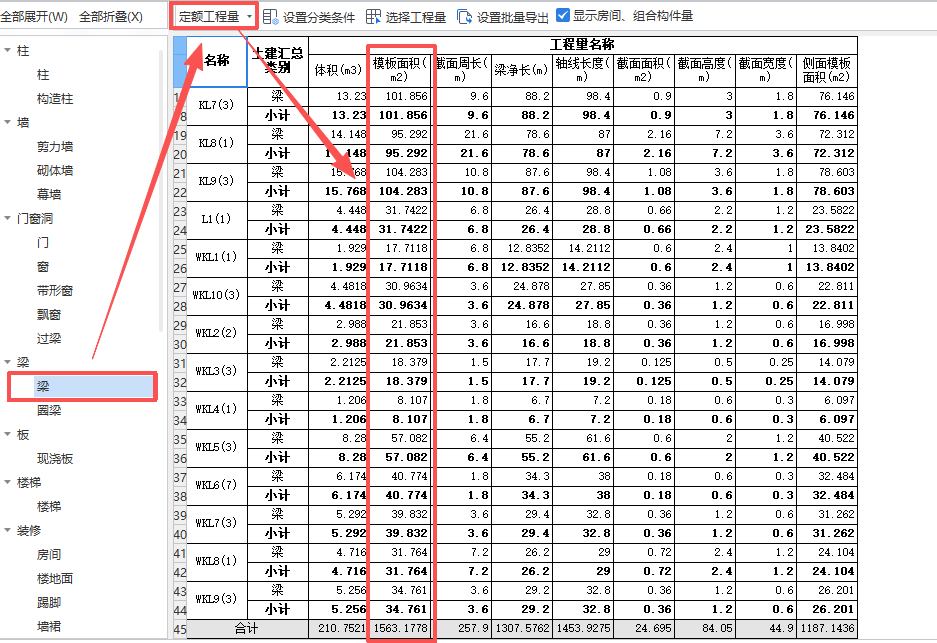Screen dimensions: 937x643
Task: Click total 模板面积 value 1563.1778
Action: [400, 629]
